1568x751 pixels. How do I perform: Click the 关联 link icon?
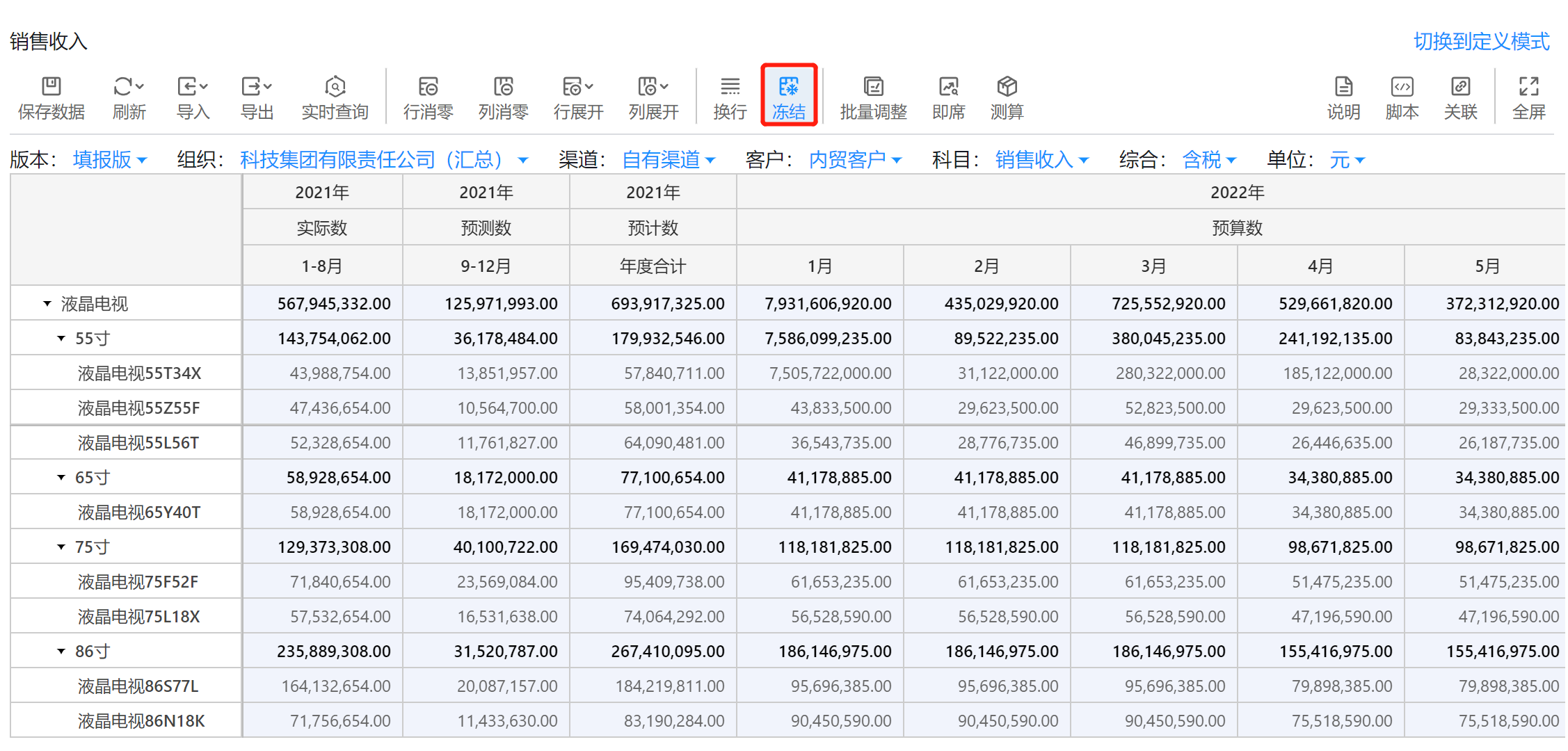(1460, 87)
